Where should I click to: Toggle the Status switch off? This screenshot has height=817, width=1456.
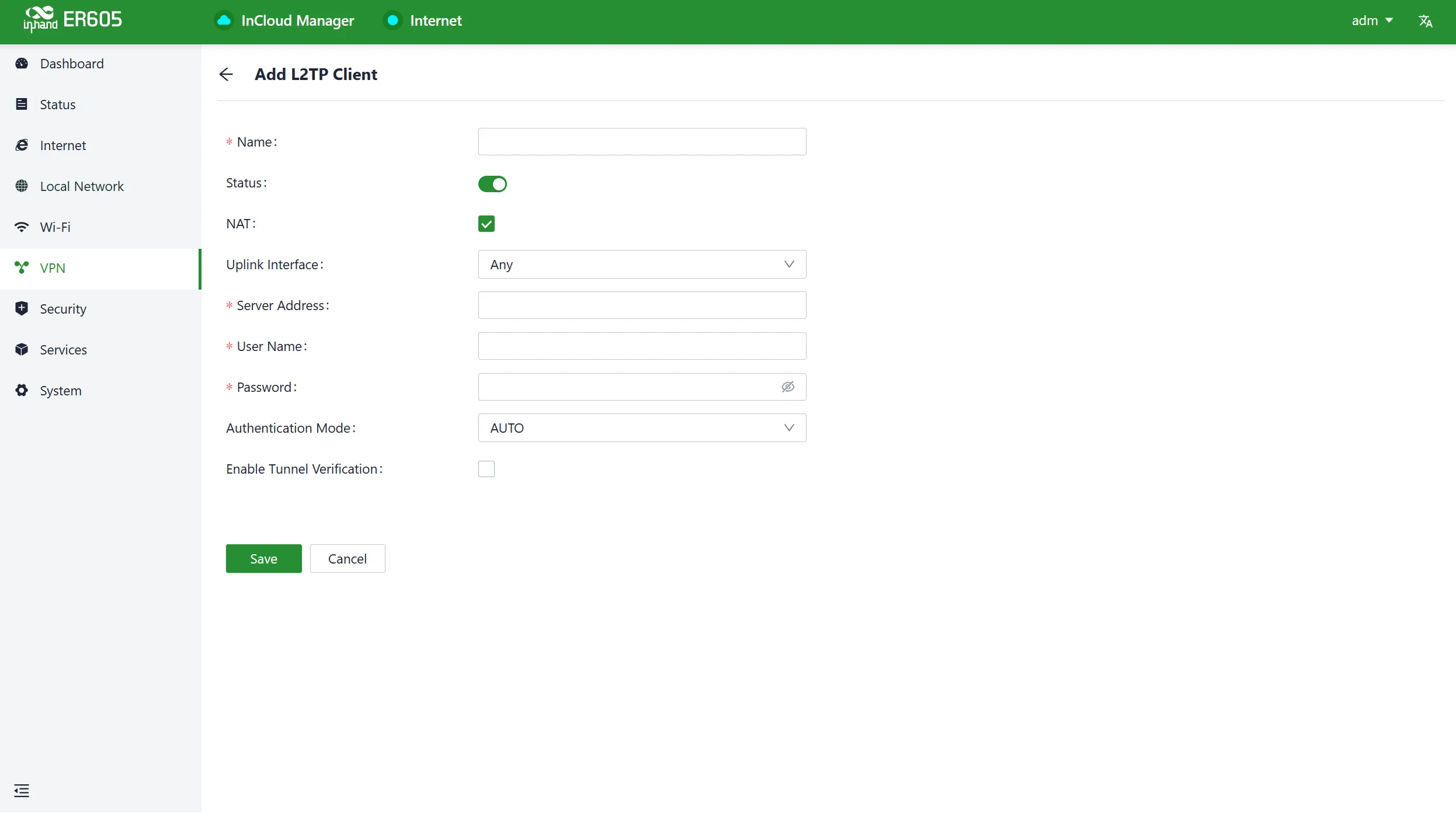click(492, 184)
